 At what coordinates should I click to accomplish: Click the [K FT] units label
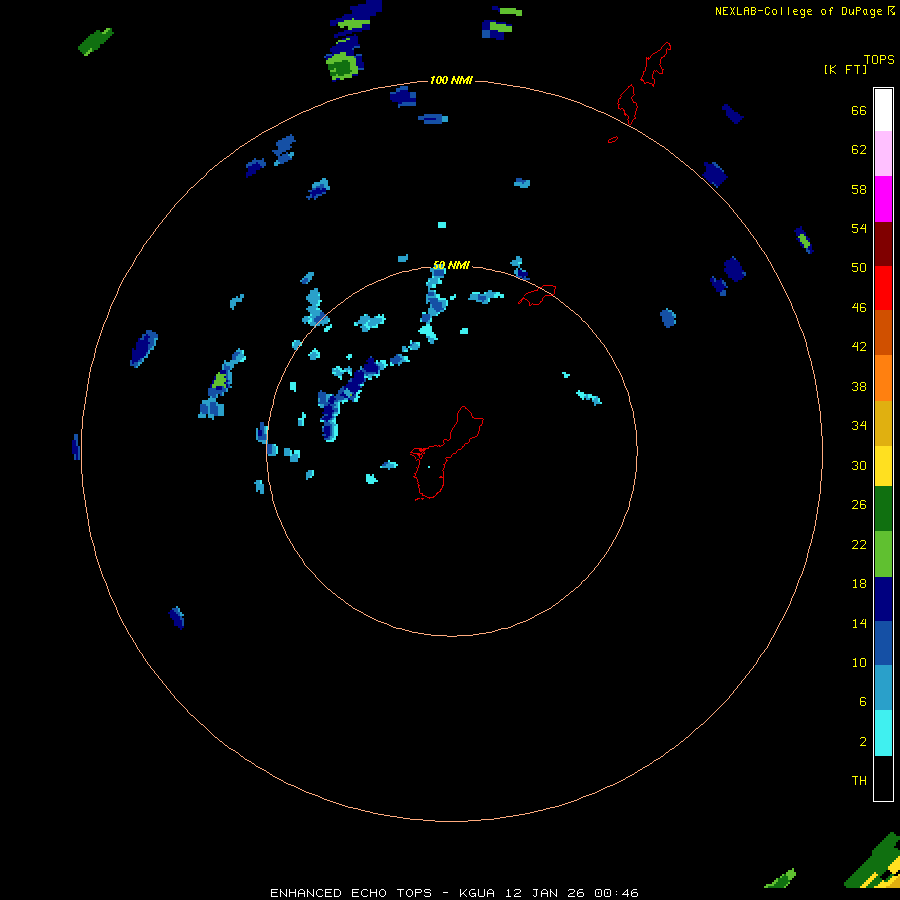tap(845, 70)
